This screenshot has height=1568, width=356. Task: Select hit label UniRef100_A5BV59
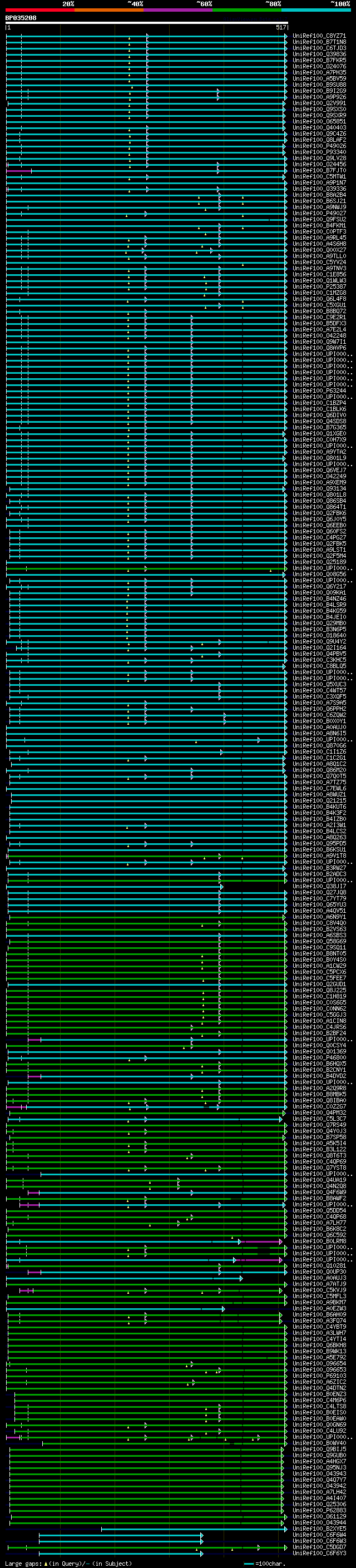[x=319, y=78]
